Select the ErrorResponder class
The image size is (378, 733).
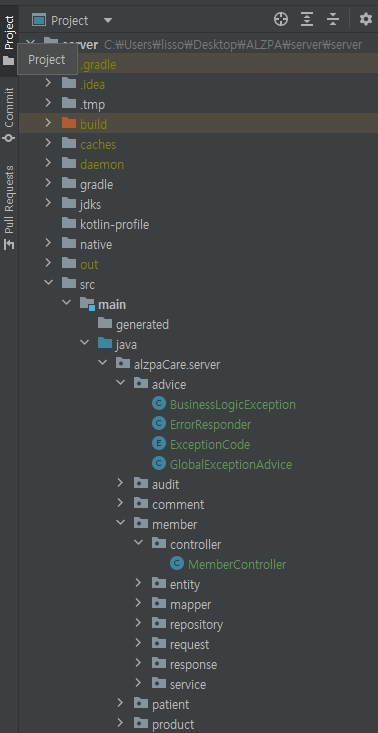[210, 424]
